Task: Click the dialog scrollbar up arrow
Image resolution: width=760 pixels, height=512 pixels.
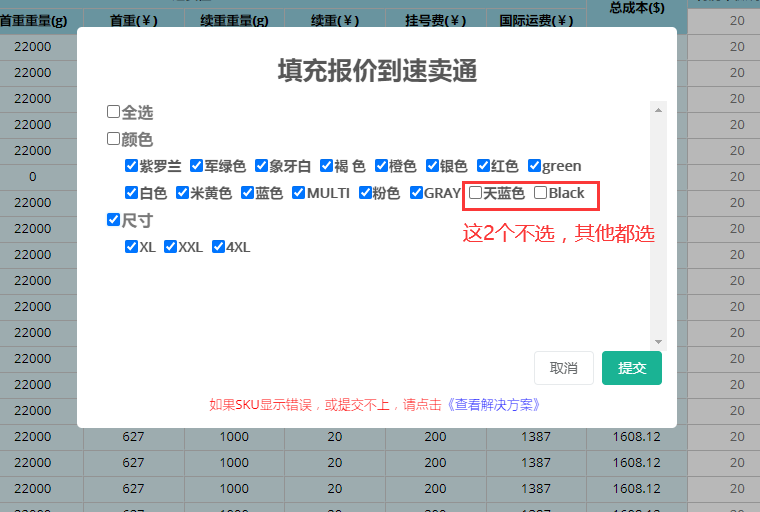Action: 658,110
